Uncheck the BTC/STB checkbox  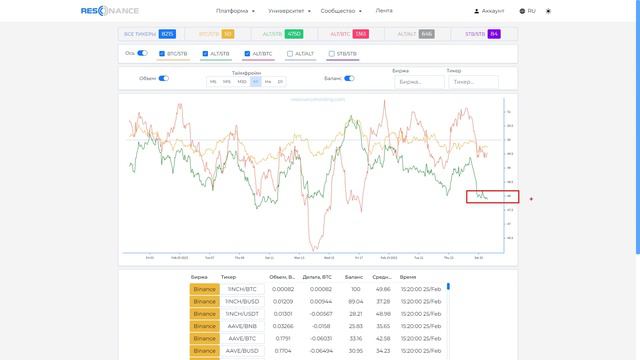click(162, 53)
